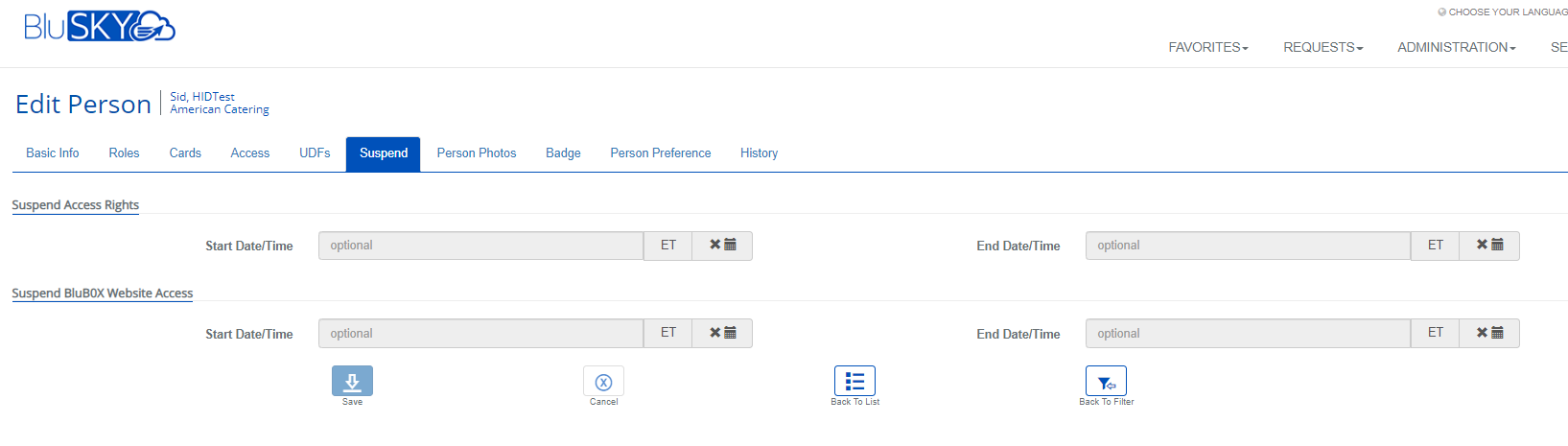Click the BluSKY logo
1568x446 pixels.
pyautogui.click(x=100, y=27)
